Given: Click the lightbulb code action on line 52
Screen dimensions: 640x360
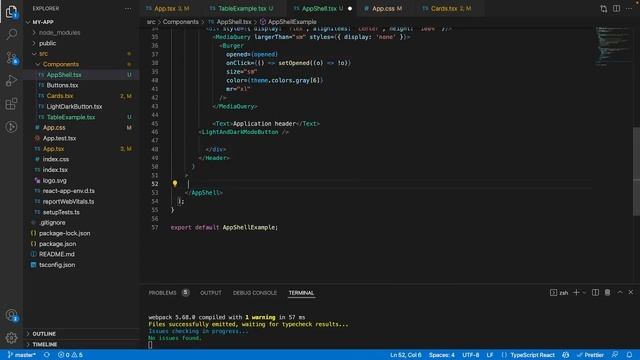Looking at the screenshot, I should click(x=175, y=184).
